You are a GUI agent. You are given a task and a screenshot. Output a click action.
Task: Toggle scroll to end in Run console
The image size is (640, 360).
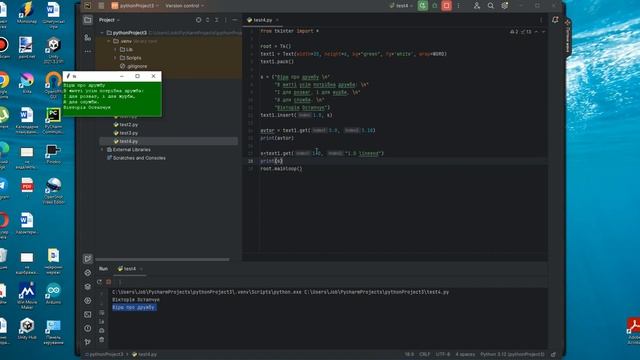[102, 322]
